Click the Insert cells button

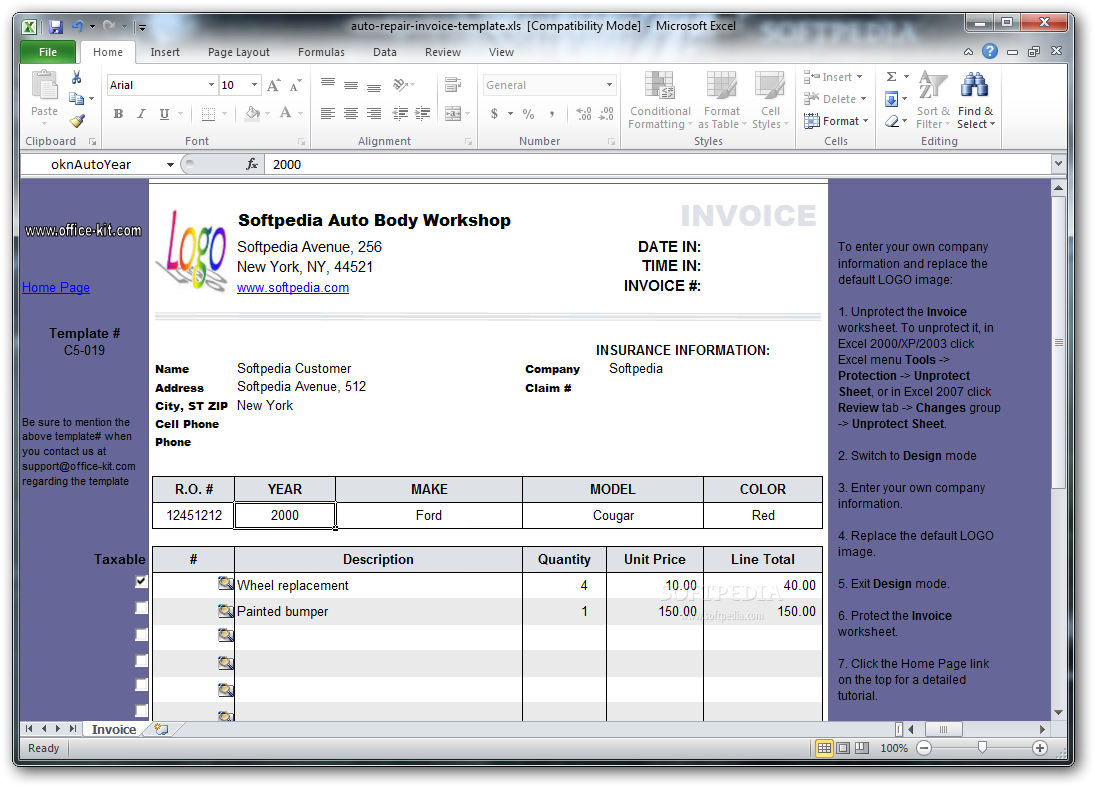(834, 77)
